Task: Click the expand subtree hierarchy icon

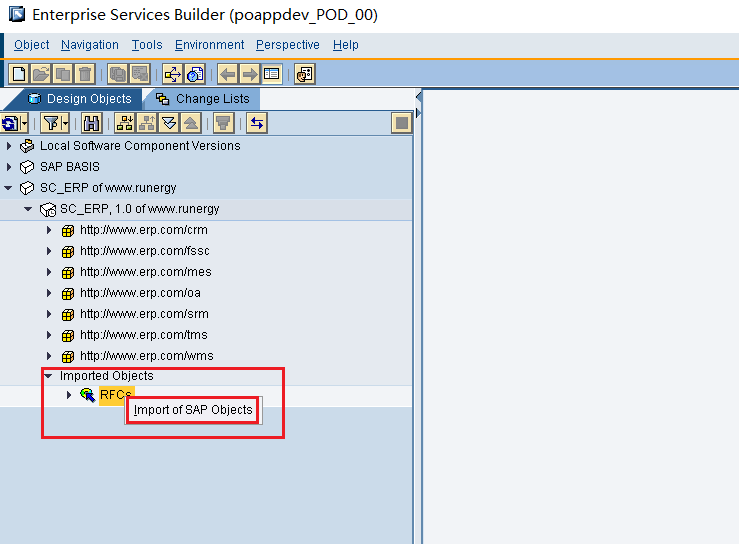Action: point(125,123)
